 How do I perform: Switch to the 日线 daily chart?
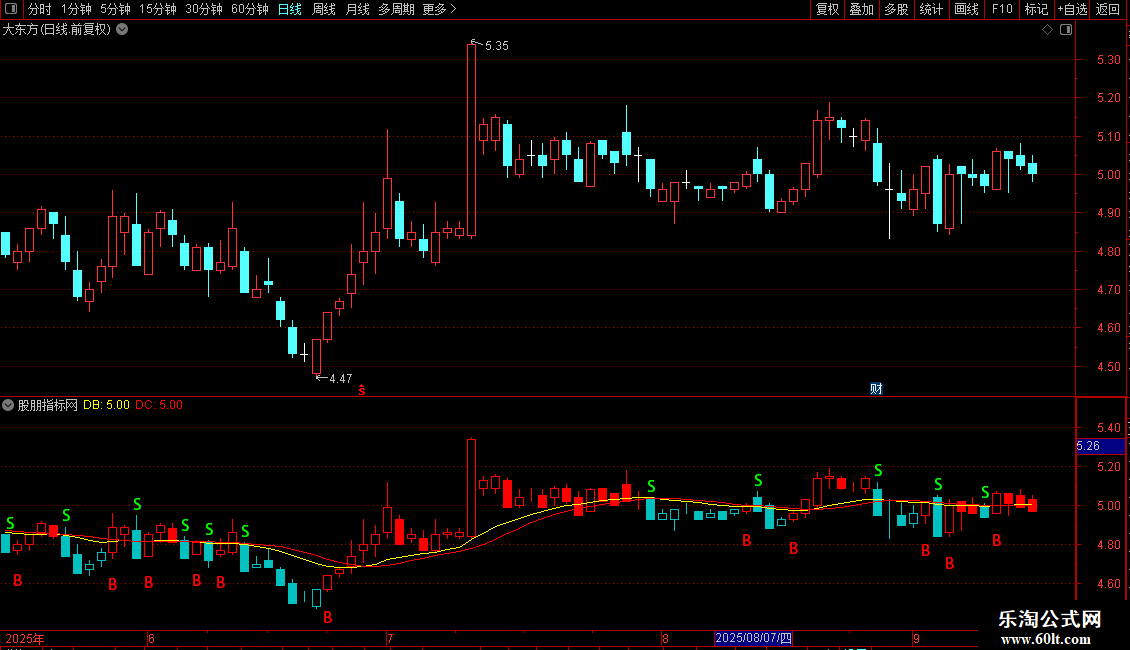click(290, 9)
